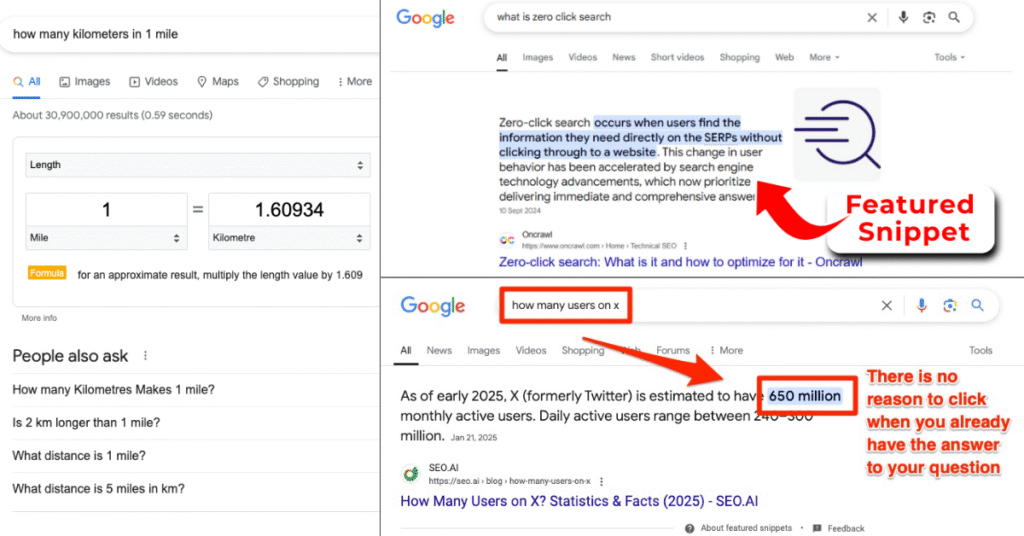This screenshot has width=1024, height=536.
Task: Open the Google logo in the zero click search panel
Action: pos(425,18)
